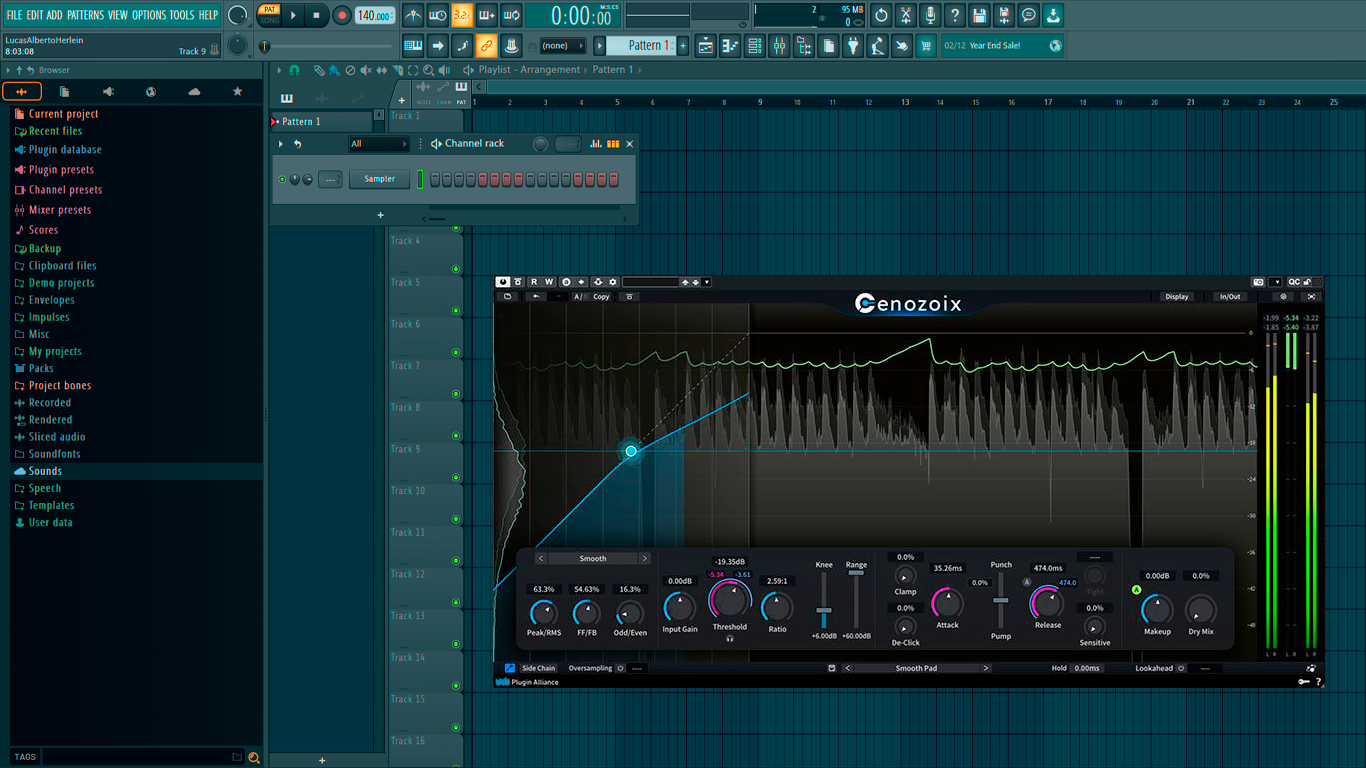Click the Knee slider
This screenshot has width=1366, height=768.
tap(824, 601)
